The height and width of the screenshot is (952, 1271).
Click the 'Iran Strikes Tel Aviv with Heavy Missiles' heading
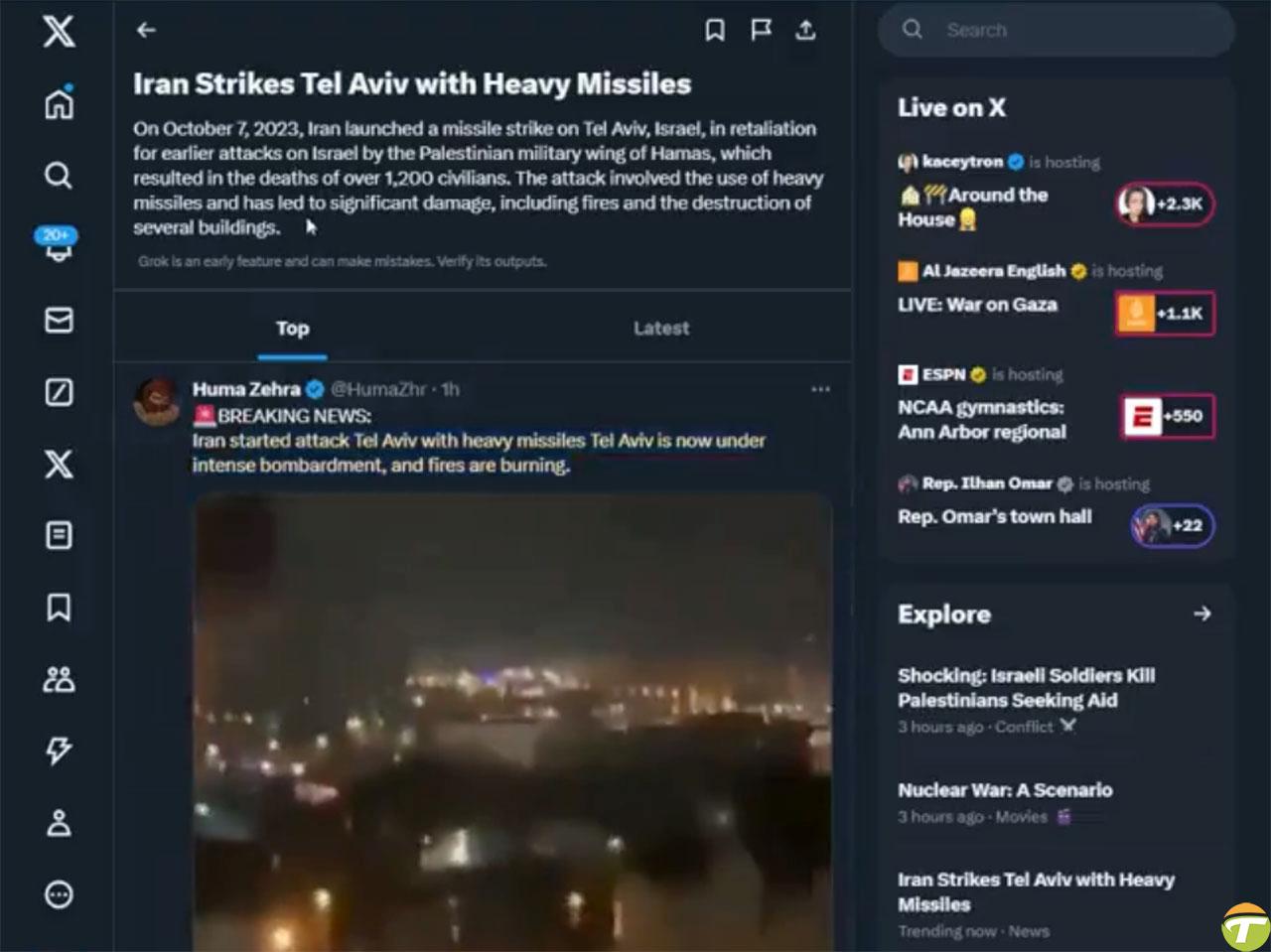coord(412,83)
